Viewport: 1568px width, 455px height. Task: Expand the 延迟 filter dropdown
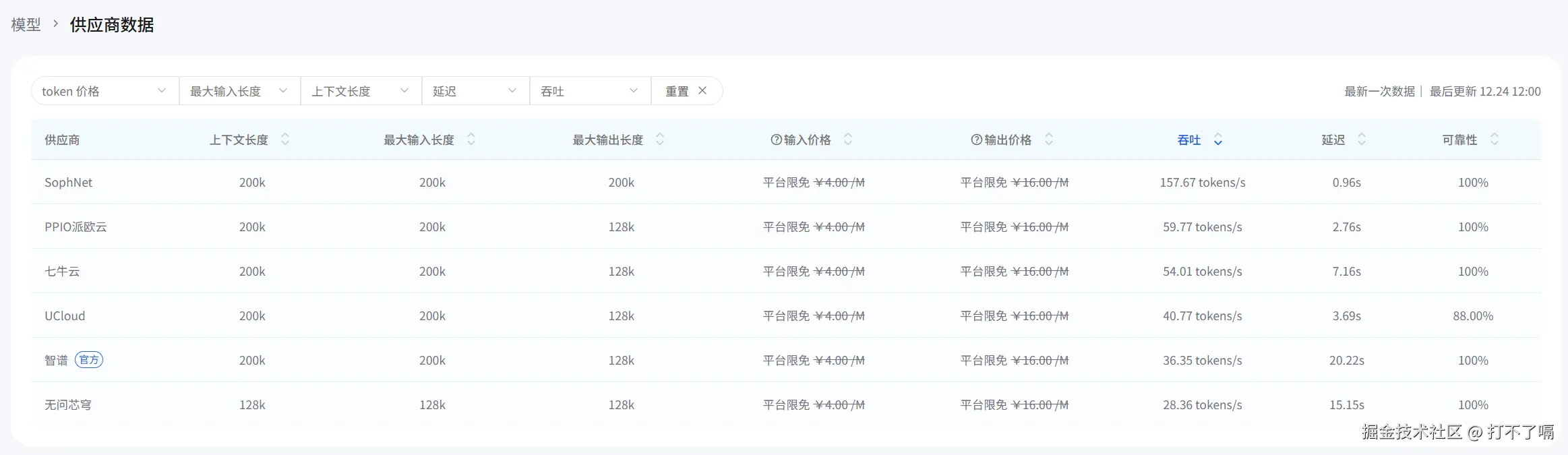pos(475,91)
